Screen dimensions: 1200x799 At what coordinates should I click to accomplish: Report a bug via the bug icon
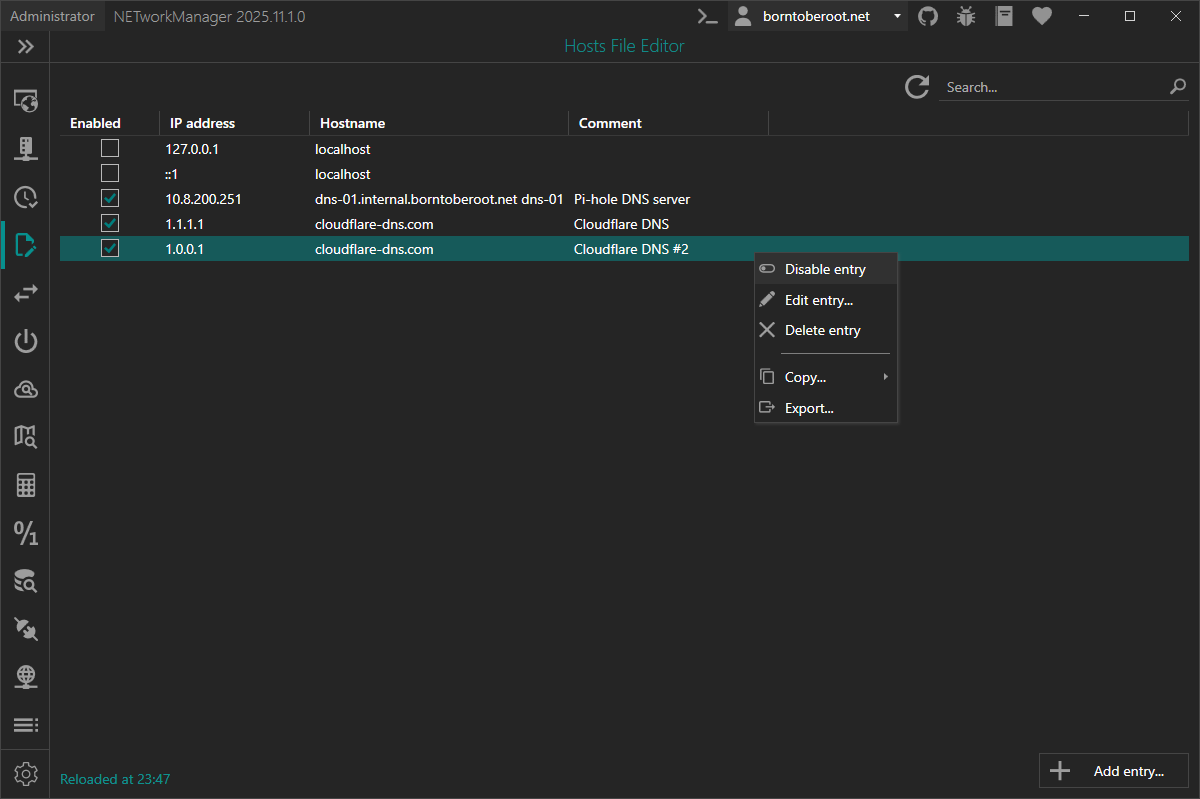tap(965, 16)
